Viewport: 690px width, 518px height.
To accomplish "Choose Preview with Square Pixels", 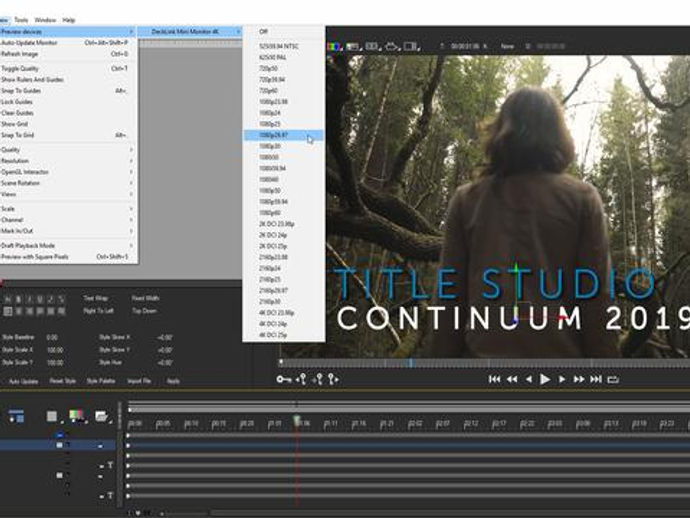I will coord(68,257).
